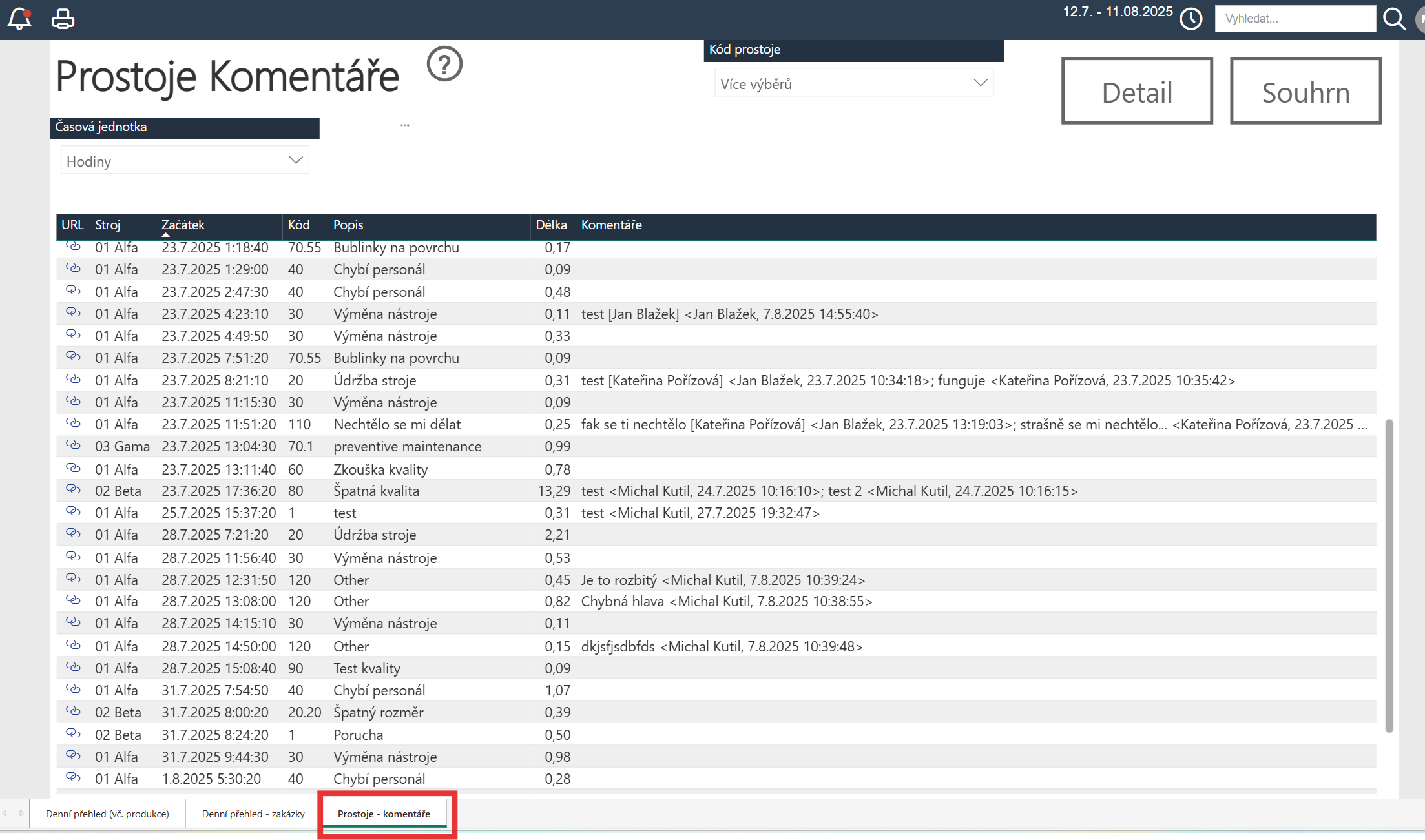Viewport: 1425px width, 840px height.
Task: Open URL link for 23.7.2025 7:51:20 row
Action: pos(73,356)
